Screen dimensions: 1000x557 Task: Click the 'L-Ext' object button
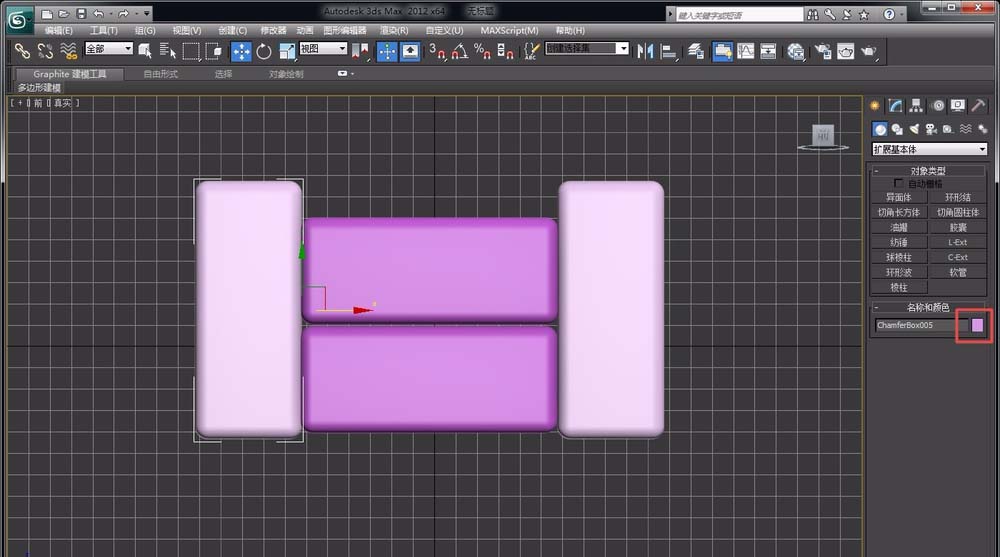click(958, 242)
